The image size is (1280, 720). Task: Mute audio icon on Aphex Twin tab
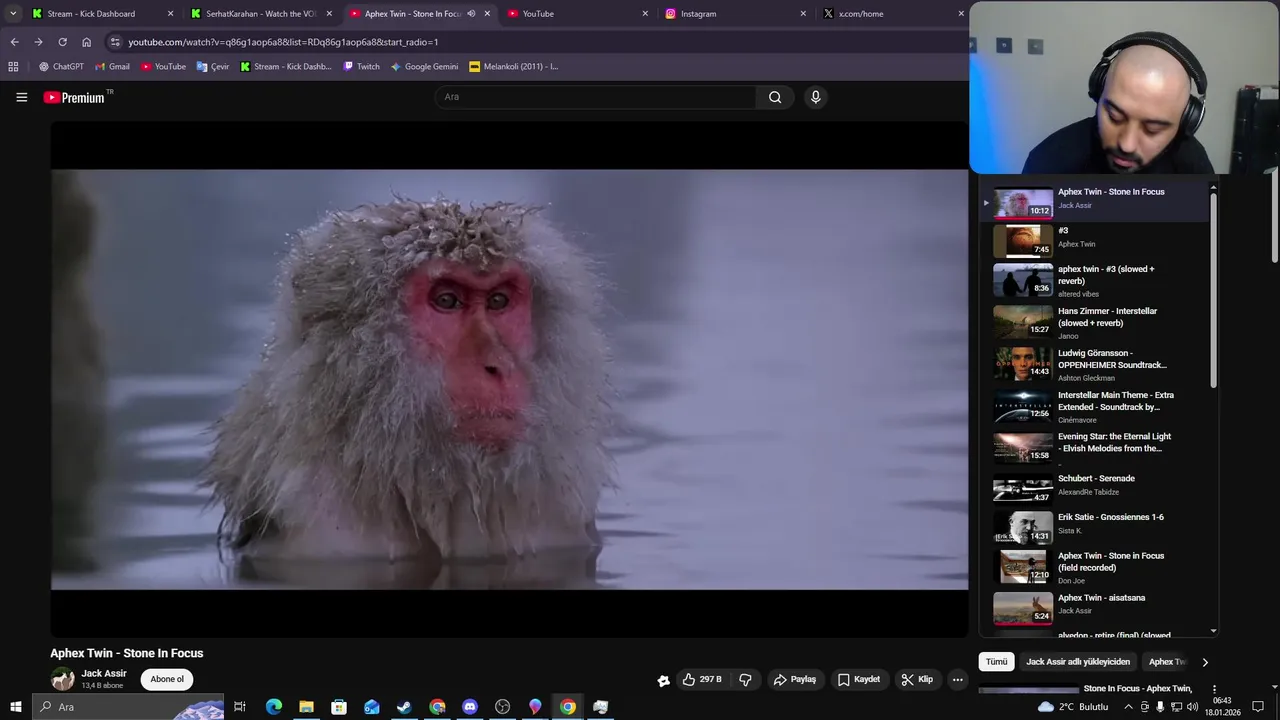[x=471, y=14]
